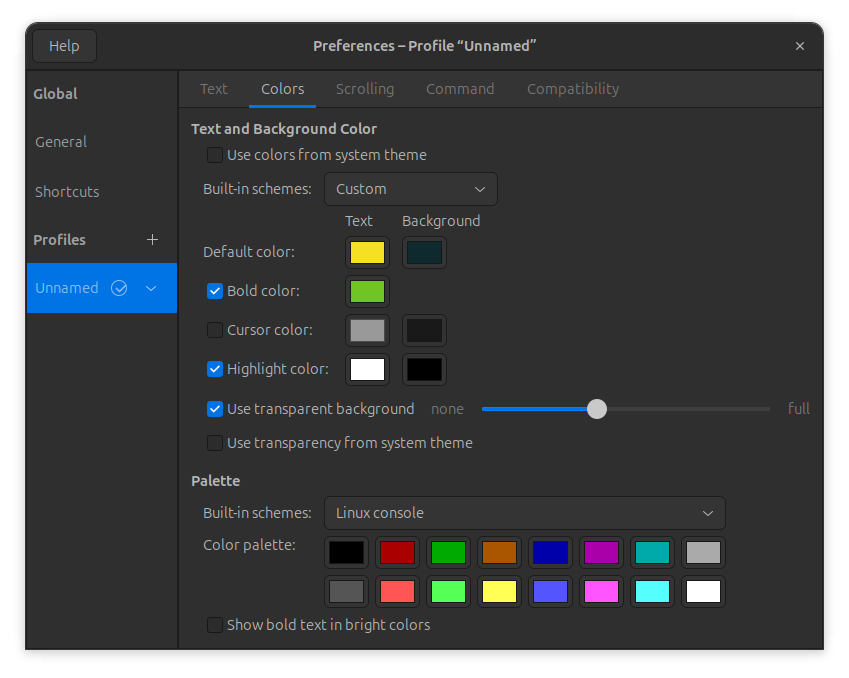The image size is (849, 678).
Task: Click the green bold color swatch
Action: (x=367, y=291)
